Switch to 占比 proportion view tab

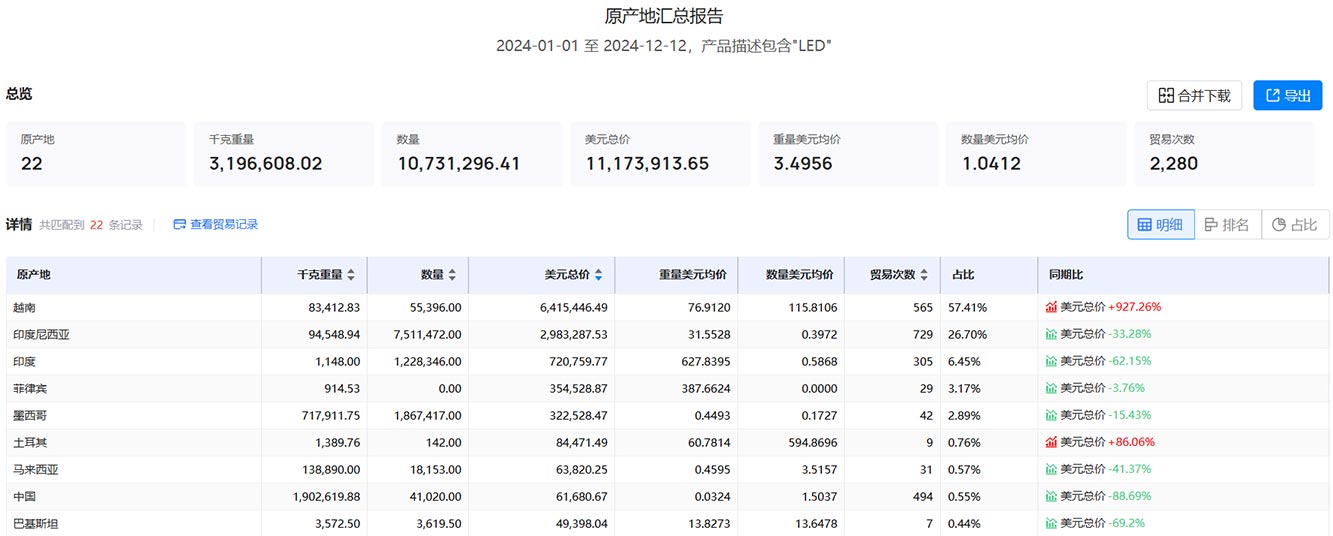click(x=1295, y=225)
